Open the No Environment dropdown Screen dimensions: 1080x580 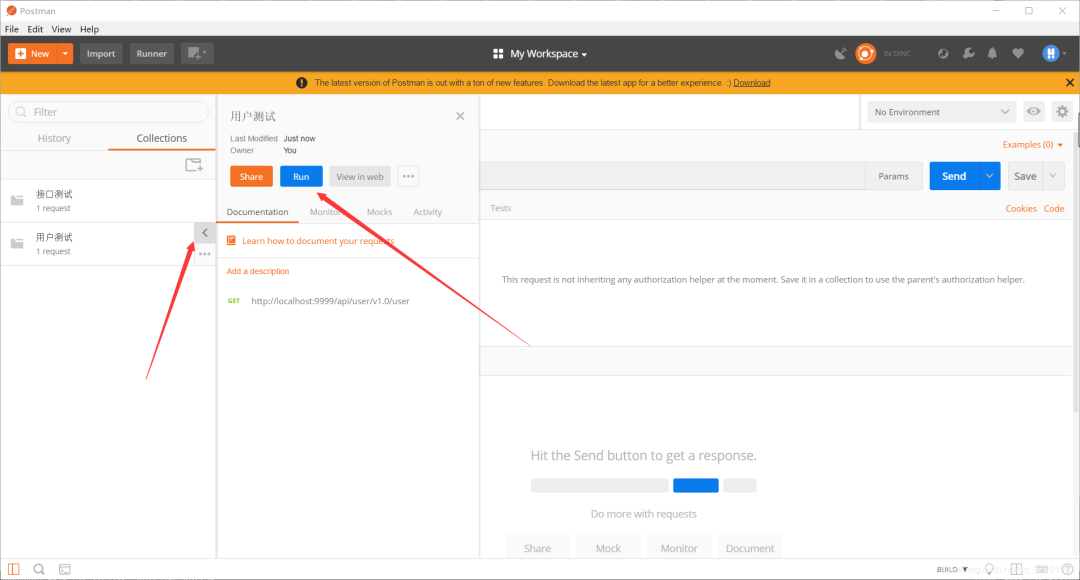coord(942,112)
